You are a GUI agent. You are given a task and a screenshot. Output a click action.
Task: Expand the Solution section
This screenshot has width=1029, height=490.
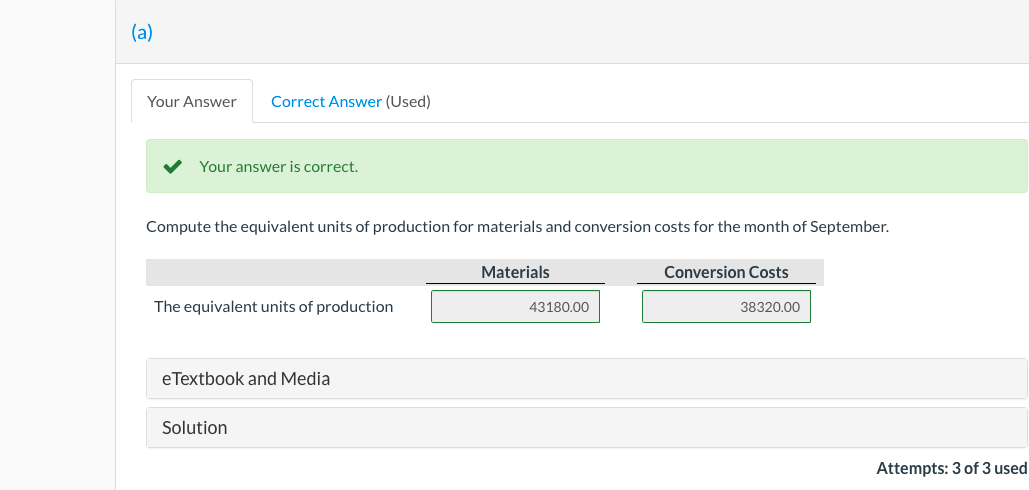586,428
